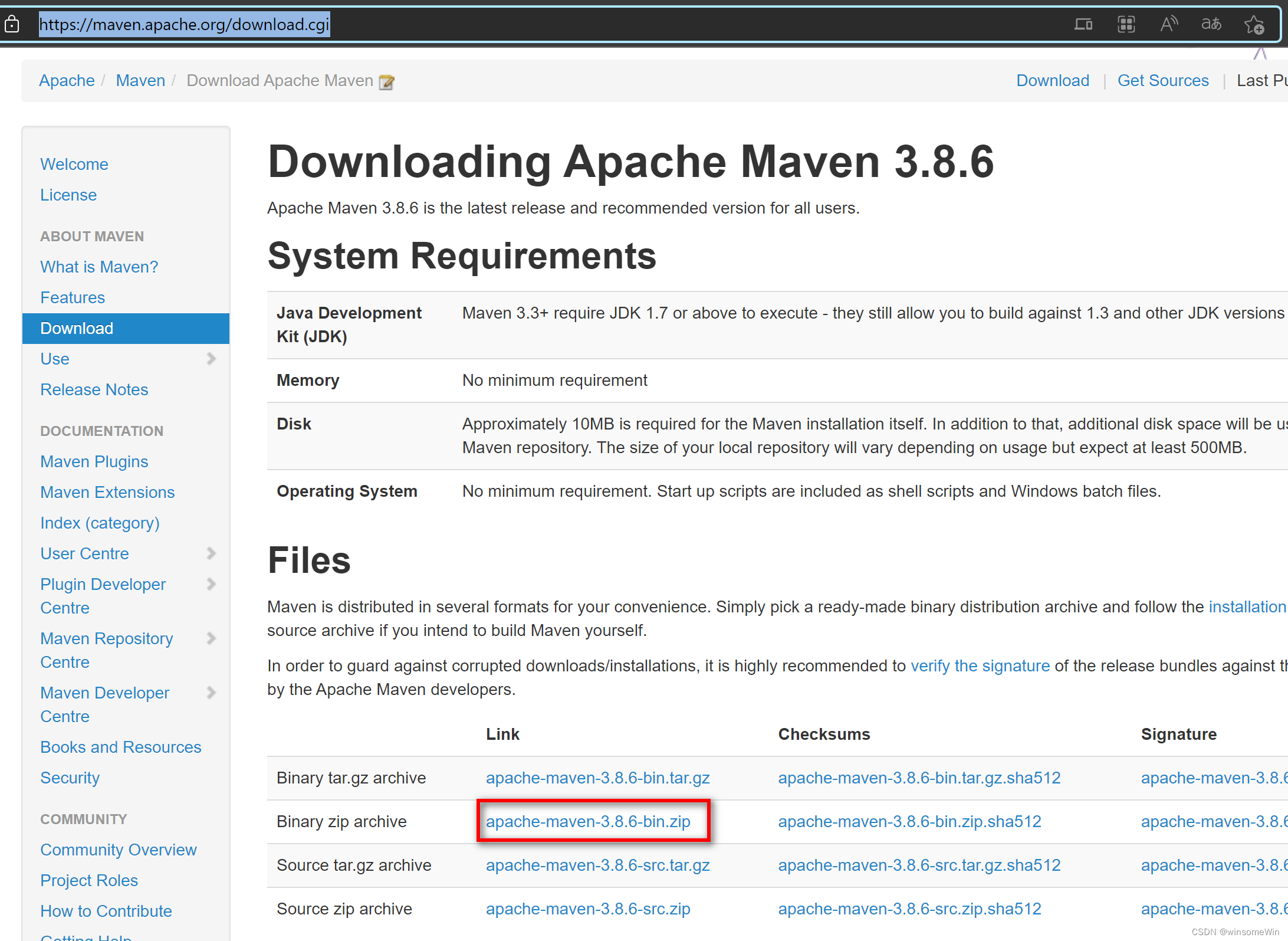Viewport: 1288px width, 941px height.
Task: Click the edit page icon beside breadcrumb
Action: click(x=387, y=82)
